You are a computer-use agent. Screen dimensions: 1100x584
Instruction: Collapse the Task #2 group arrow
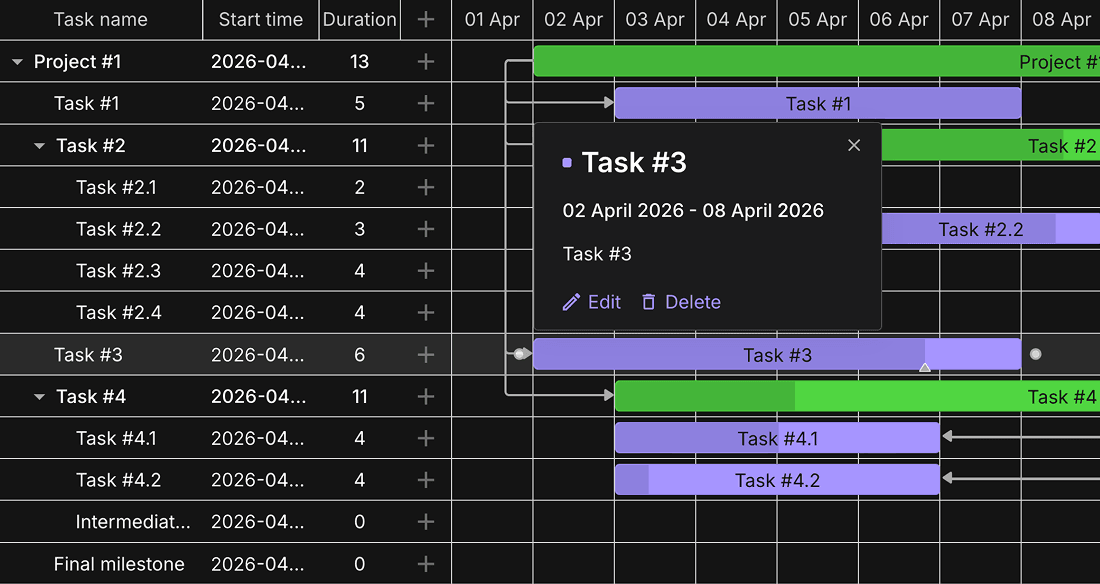coord(40,145)
